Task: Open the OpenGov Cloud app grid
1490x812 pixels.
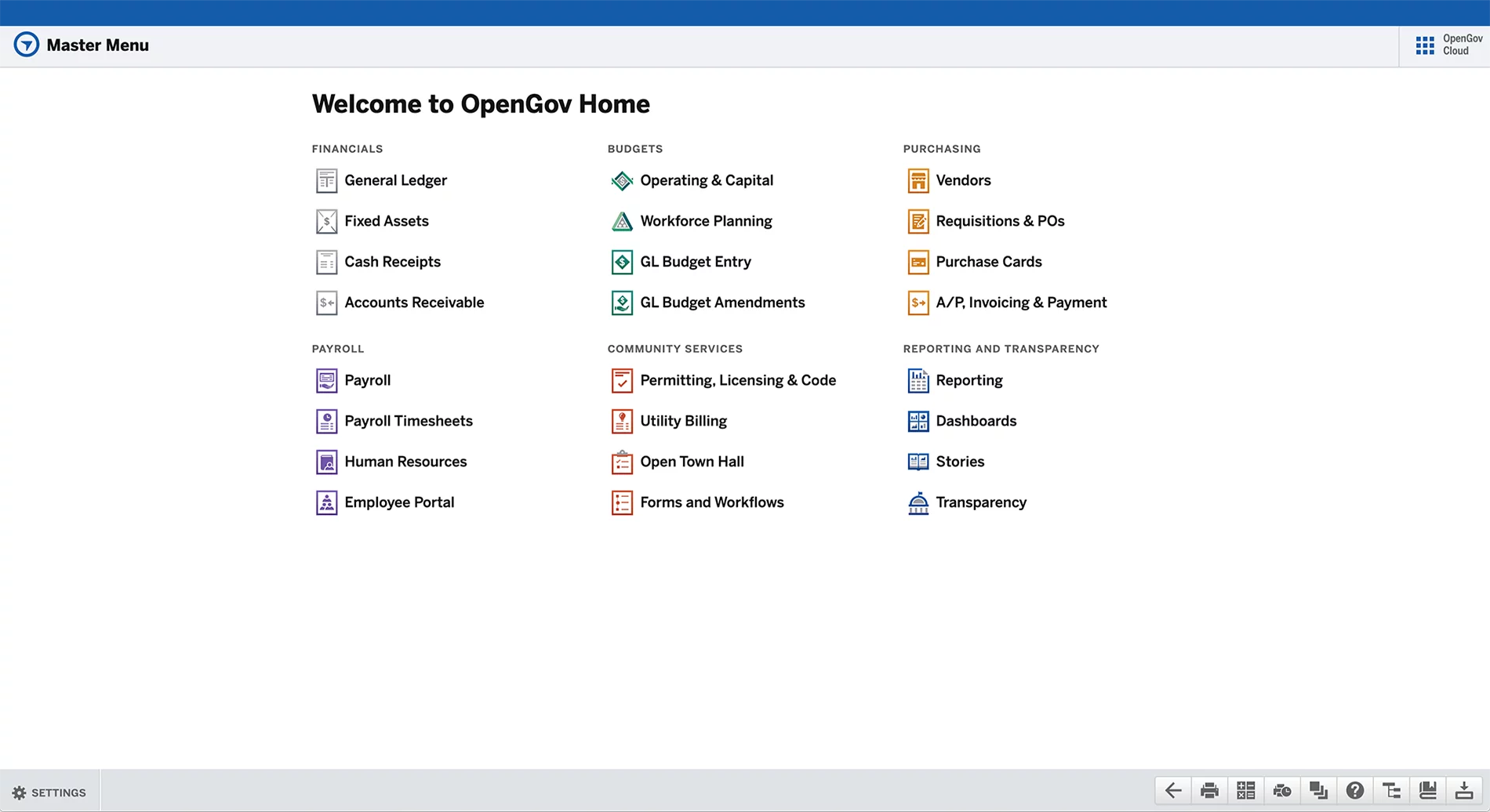Action: click(1425, 45)
